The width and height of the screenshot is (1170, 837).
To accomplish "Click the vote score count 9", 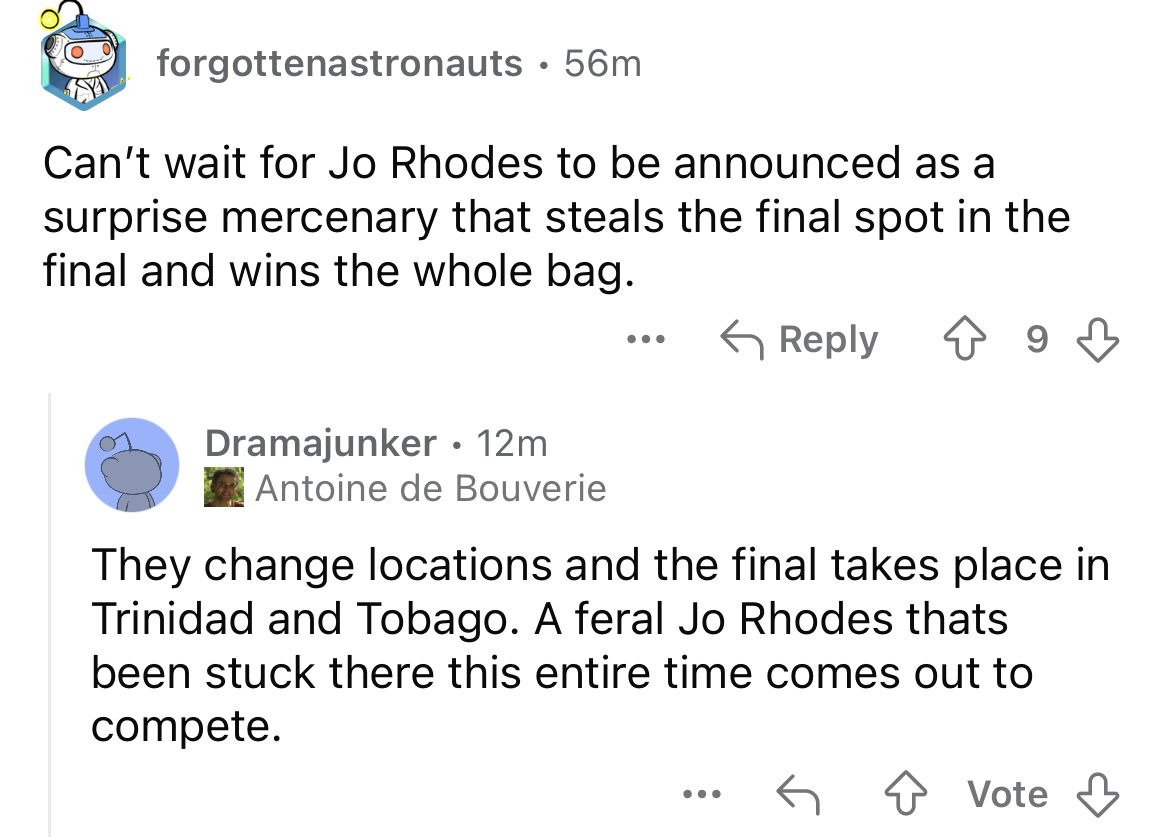I will 1036,339.
